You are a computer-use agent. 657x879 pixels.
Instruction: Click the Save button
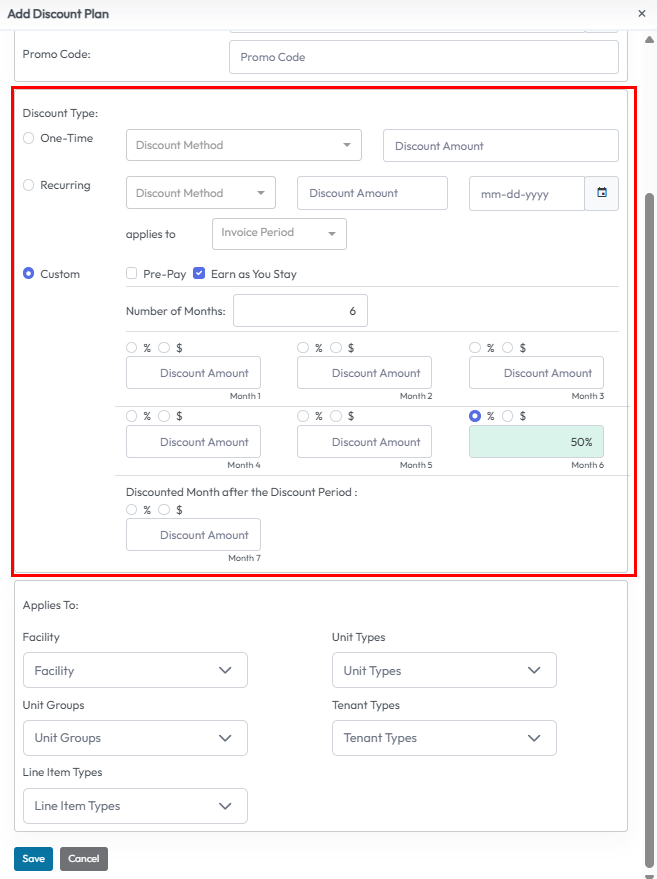(33, 859)
